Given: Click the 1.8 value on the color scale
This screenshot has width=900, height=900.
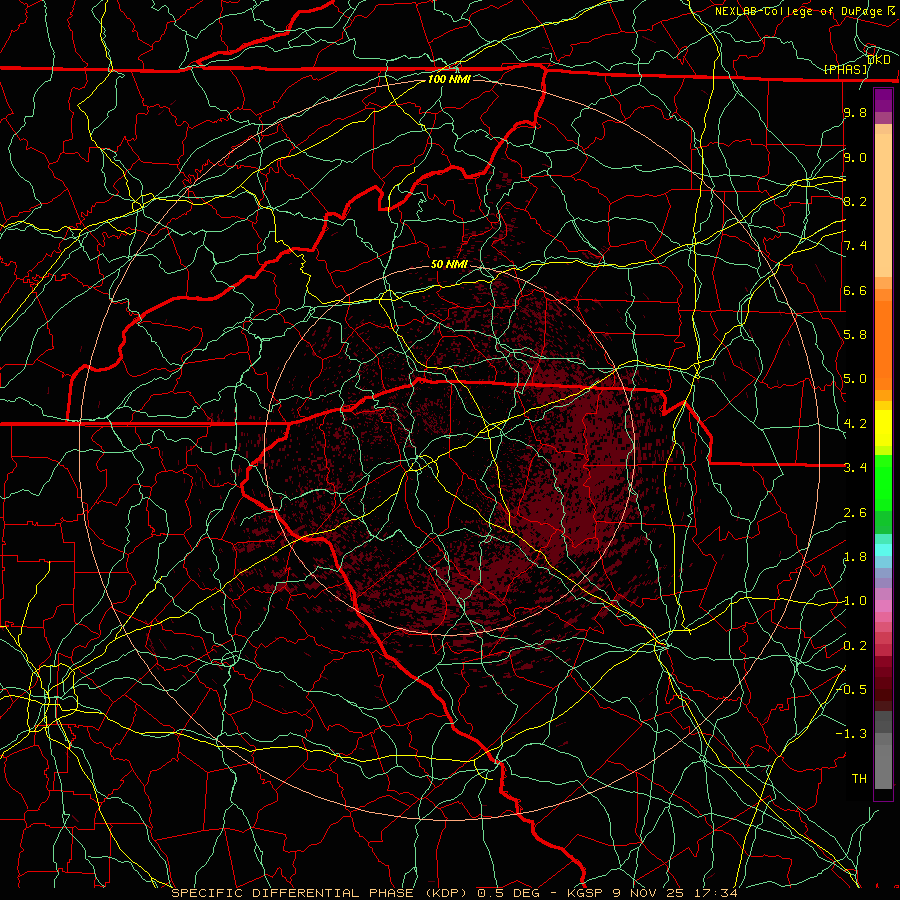Looking at the screenshot, I should coord(855,557).
